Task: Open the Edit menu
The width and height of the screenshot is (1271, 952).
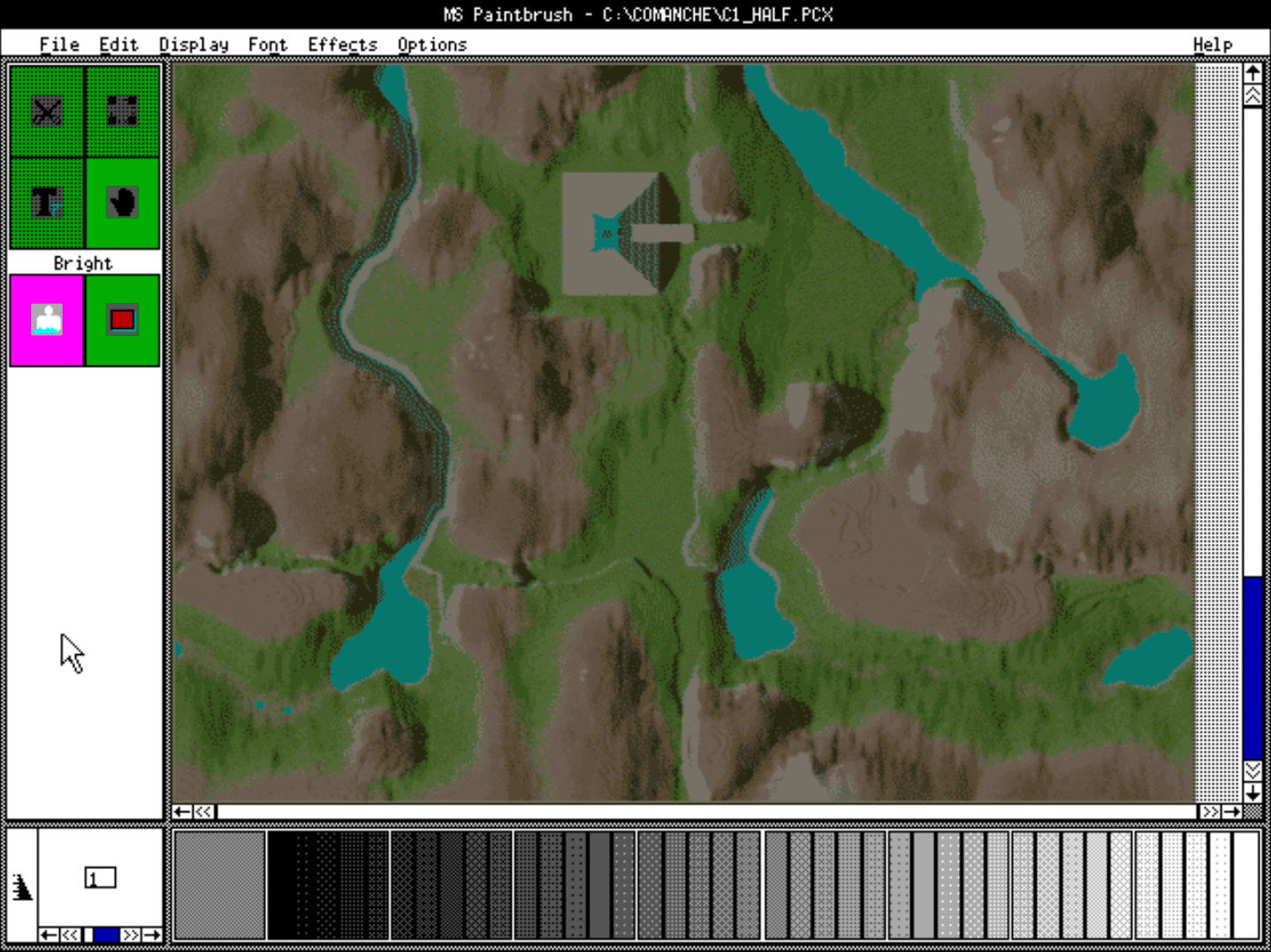Action: pyautogui.click(x=118, y=44)
